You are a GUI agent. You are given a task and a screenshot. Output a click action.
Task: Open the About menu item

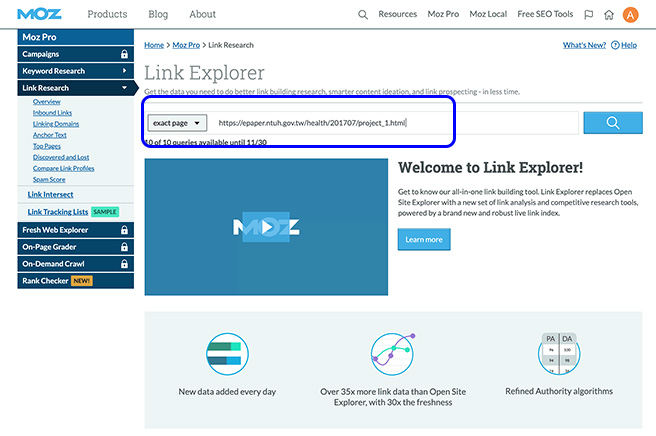[202, 14]
